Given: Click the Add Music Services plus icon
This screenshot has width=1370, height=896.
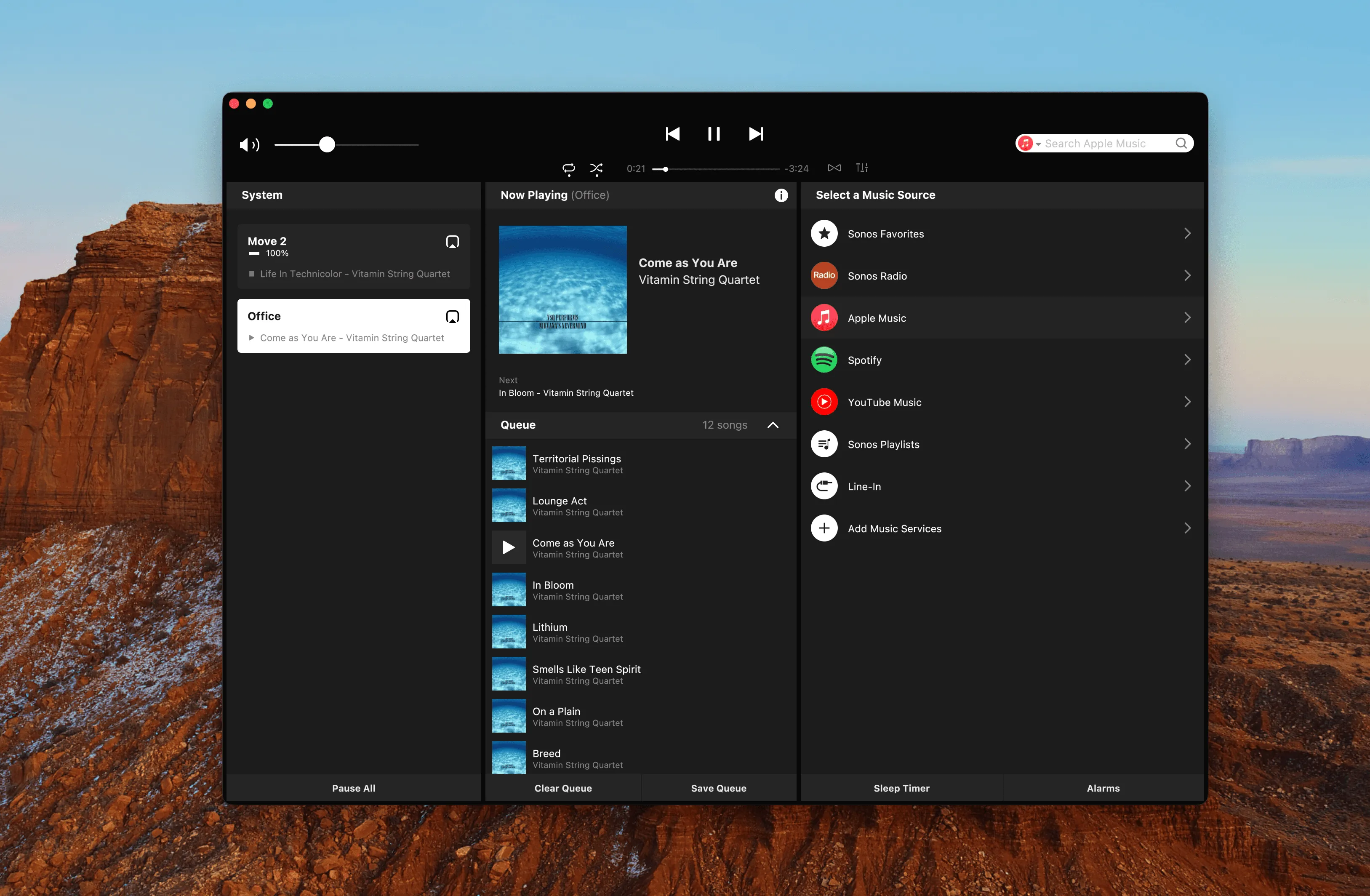Looking at the screenshot, I should tap(824, 528).
